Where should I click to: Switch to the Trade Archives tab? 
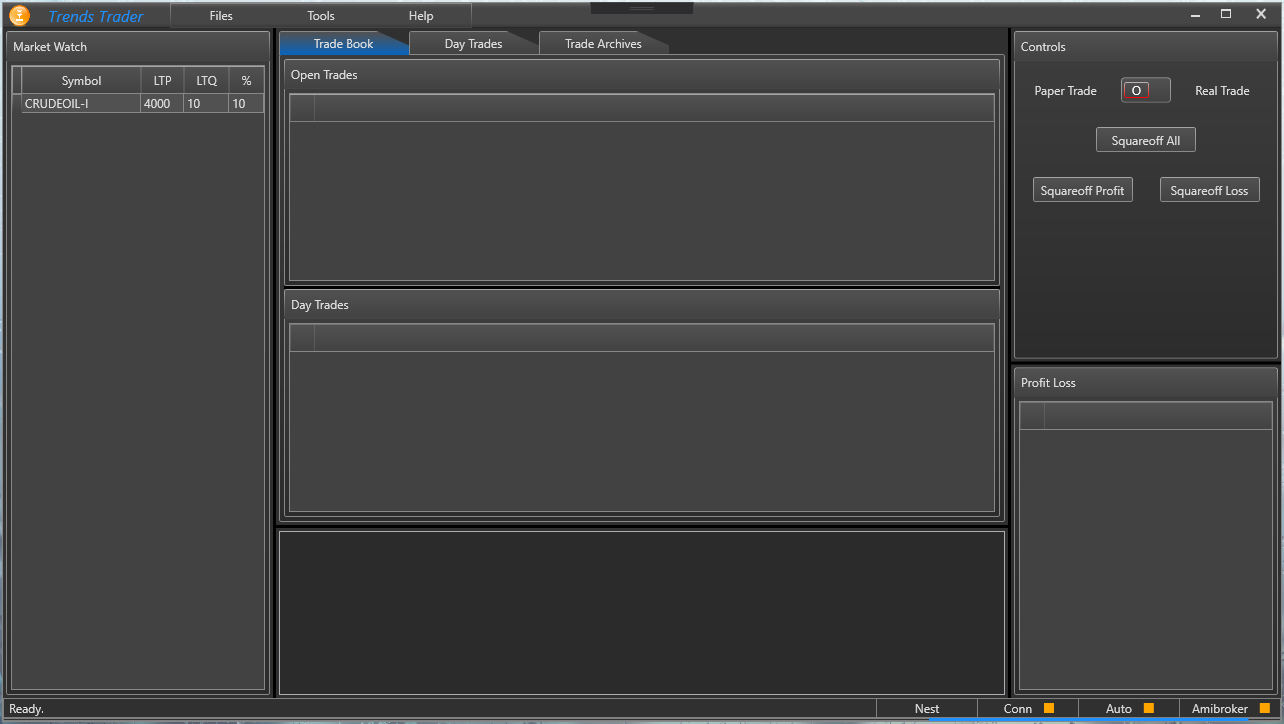coord(603,44)
